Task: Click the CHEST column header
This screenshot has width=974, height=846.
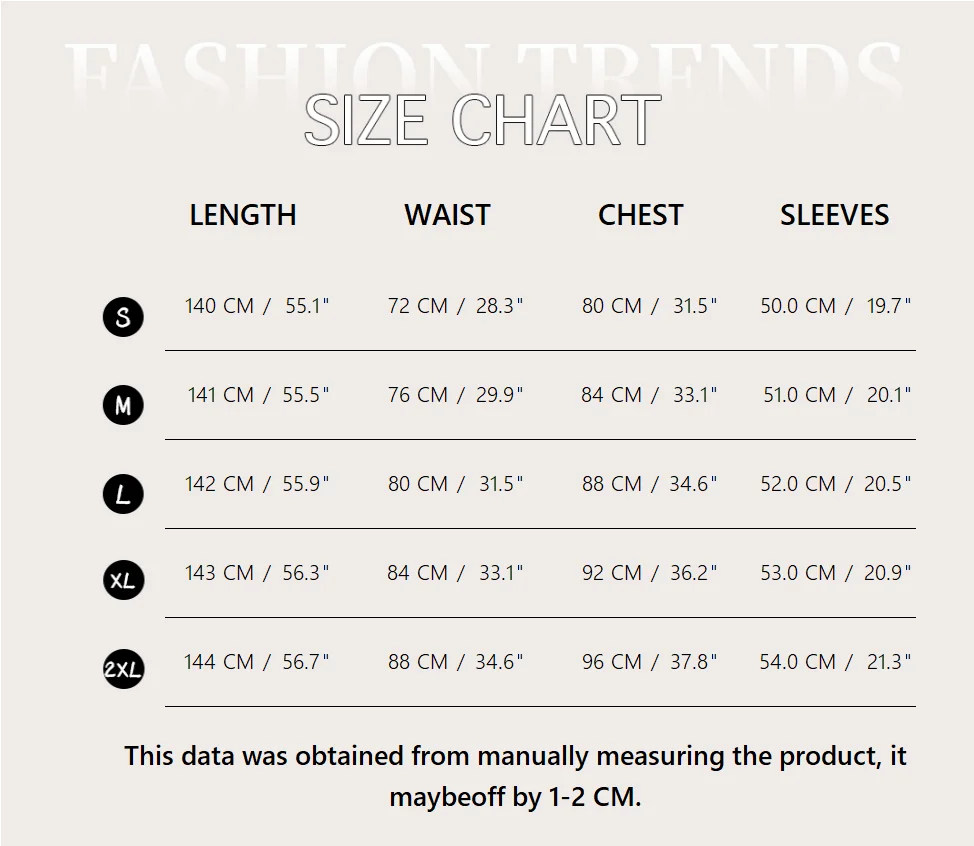Action: coord(640,215)
